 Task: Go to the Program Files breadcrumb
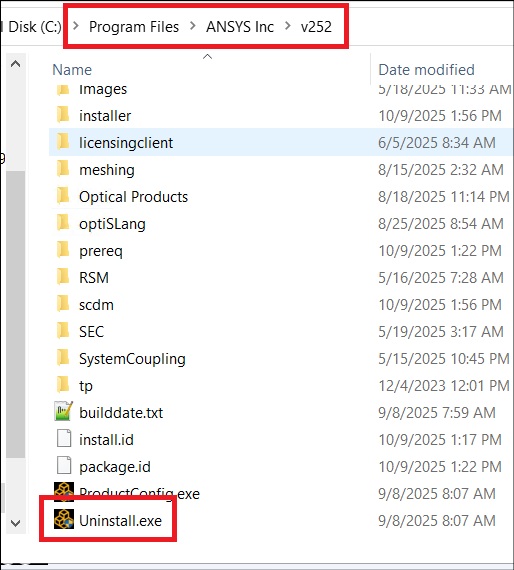coord(134,27)
